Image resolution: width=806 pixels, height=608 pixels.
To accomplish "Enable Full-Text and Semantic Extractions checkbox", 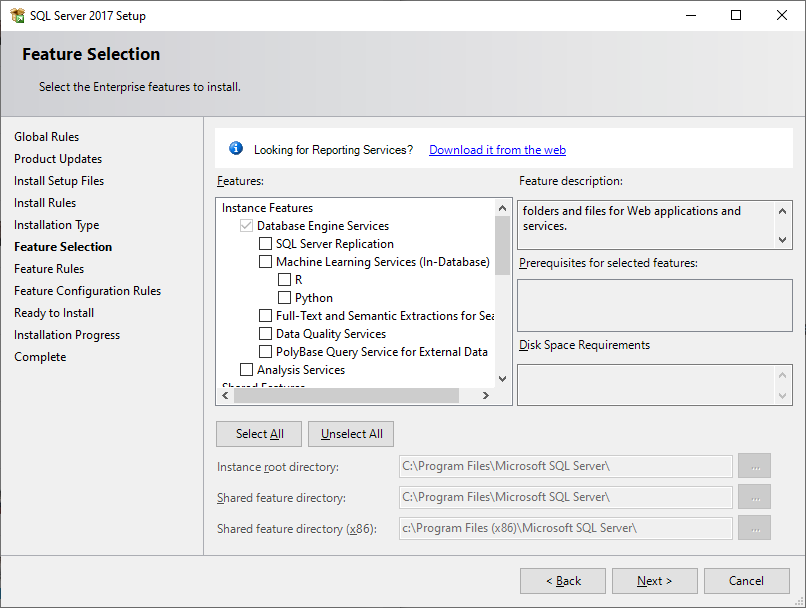I will pyautogui.click(x=265, y=316).
